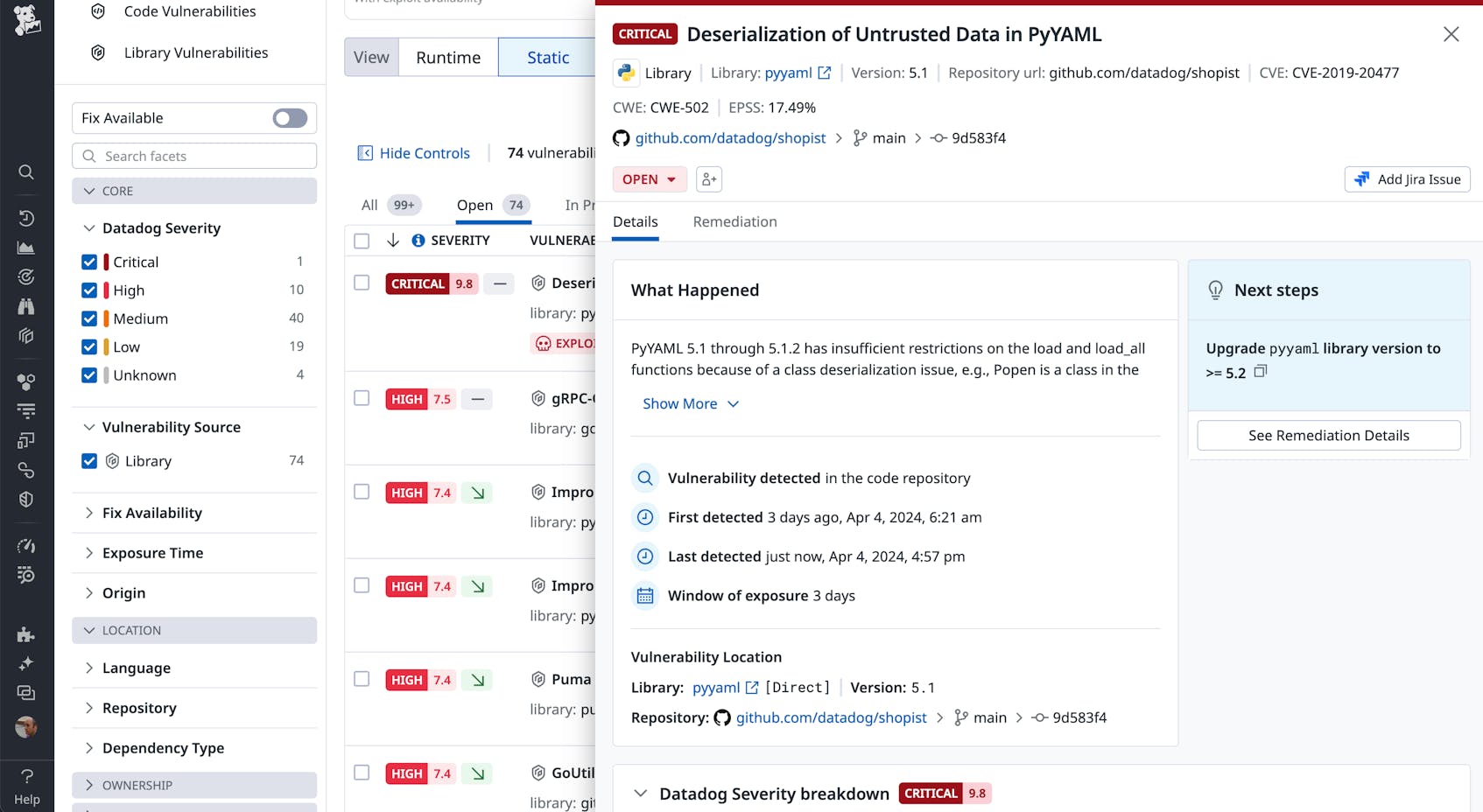This screenshot has height=812, width=1483.
Task: Open search from the left sidebar magnifier
Action: (x=26, y=172)
